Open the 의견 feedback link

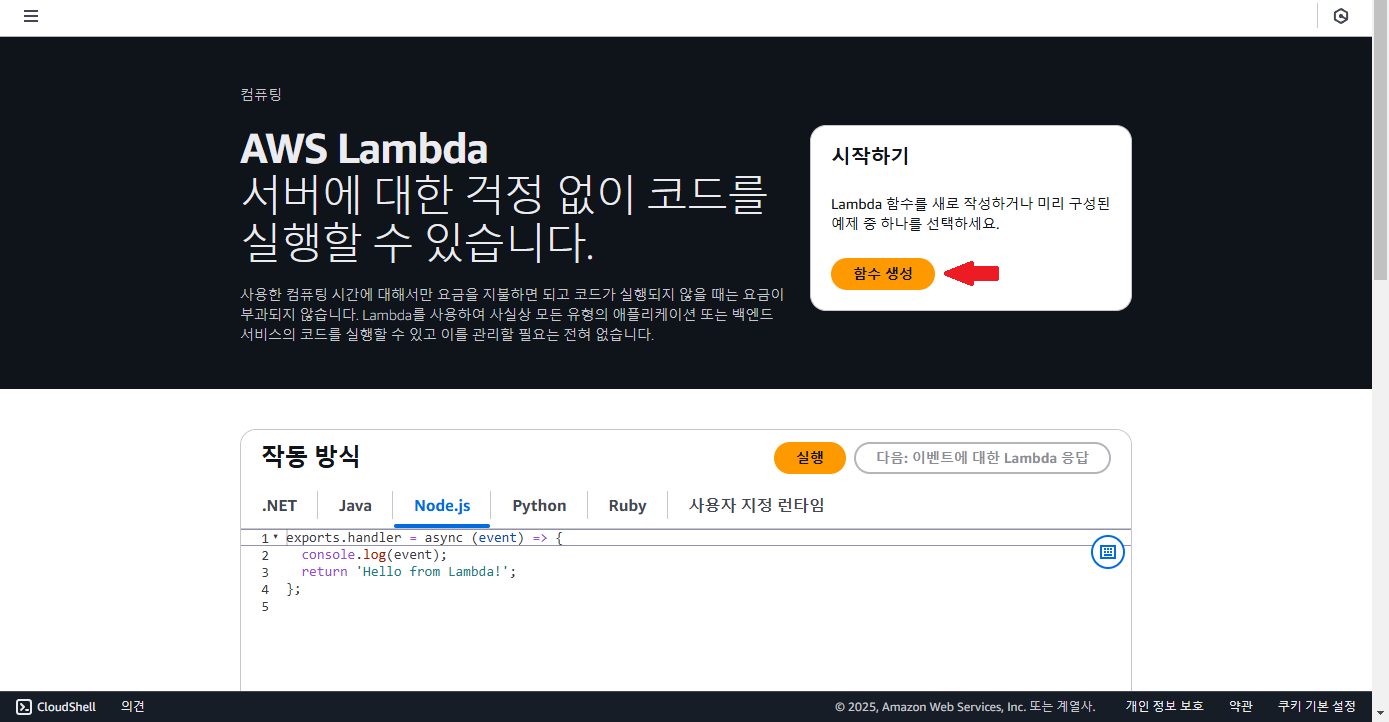click(x=133, y=706)
